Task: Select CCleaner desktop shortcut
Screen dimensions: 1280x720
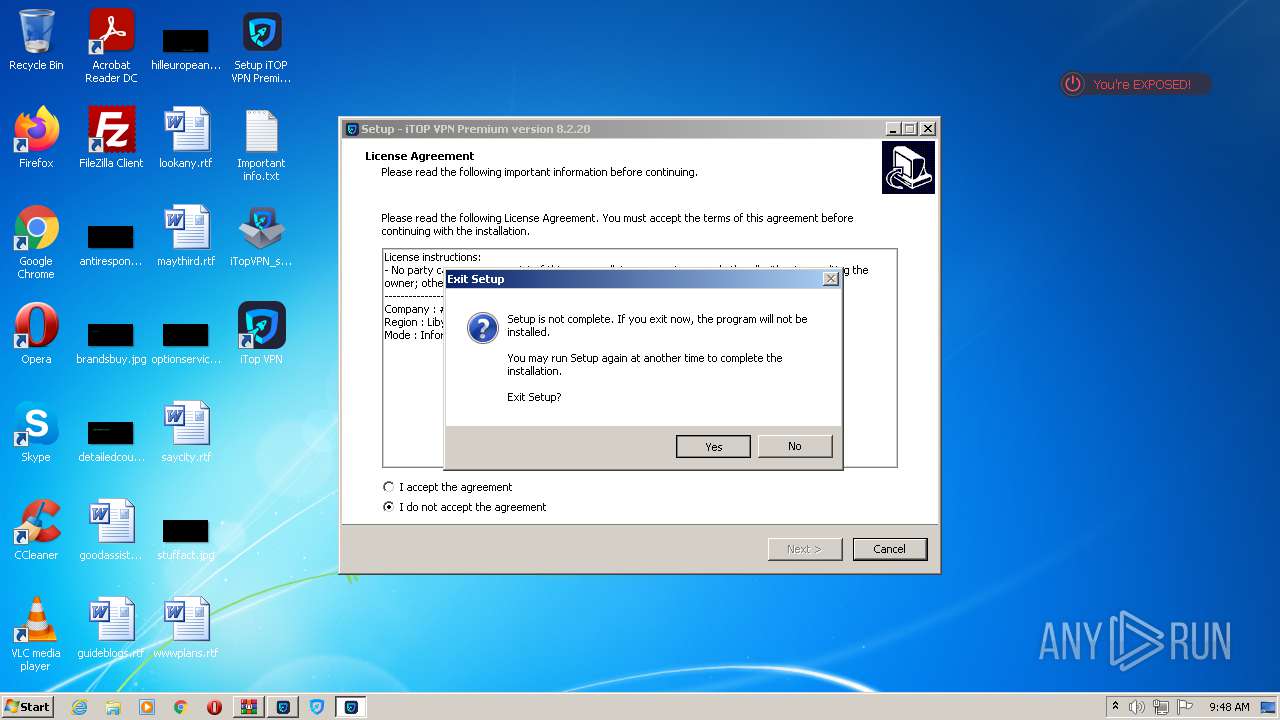Action: 36,530
